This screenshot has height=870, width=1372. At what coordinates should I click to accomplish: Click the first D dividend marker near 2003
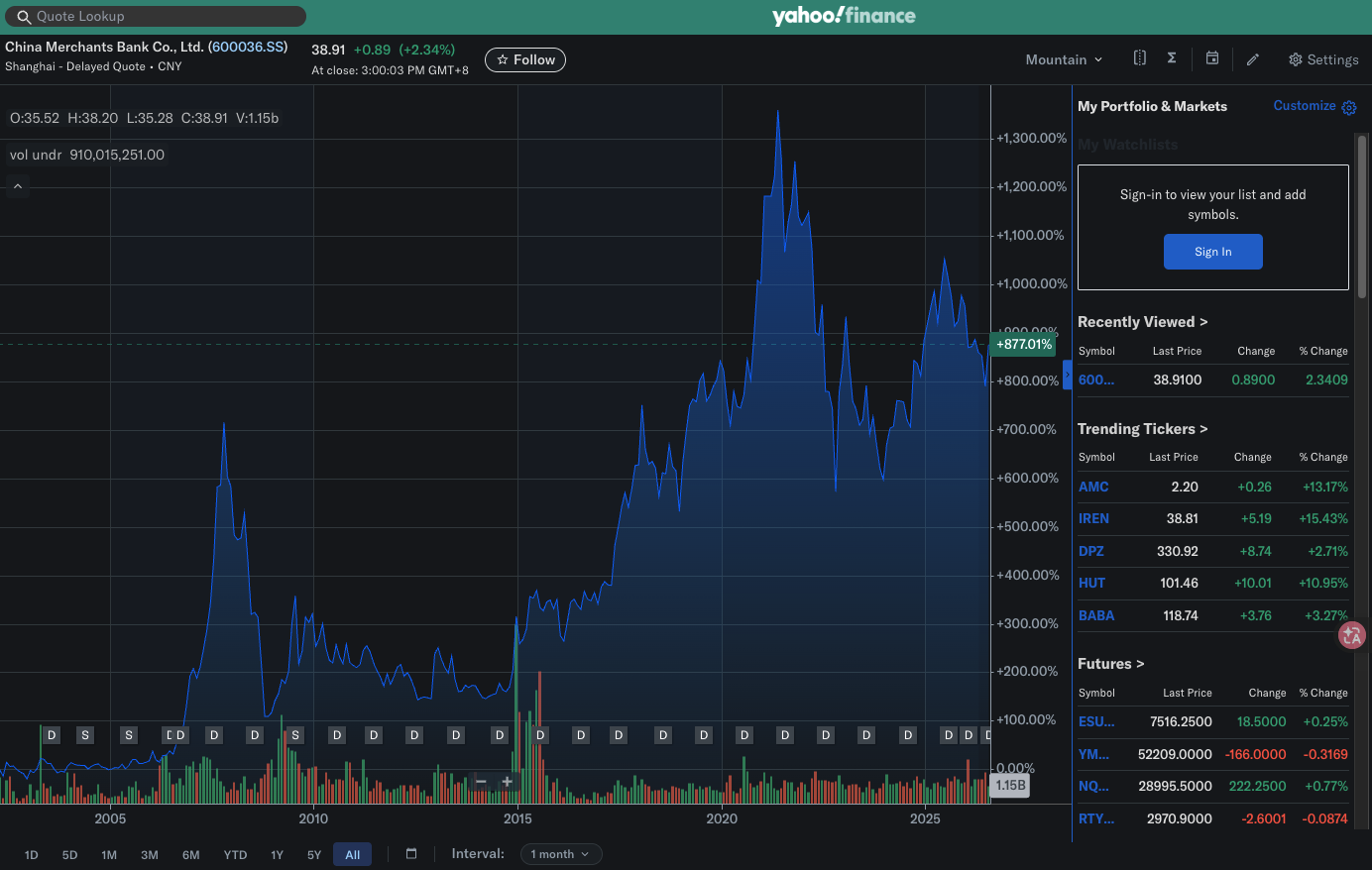click(53, 735)
